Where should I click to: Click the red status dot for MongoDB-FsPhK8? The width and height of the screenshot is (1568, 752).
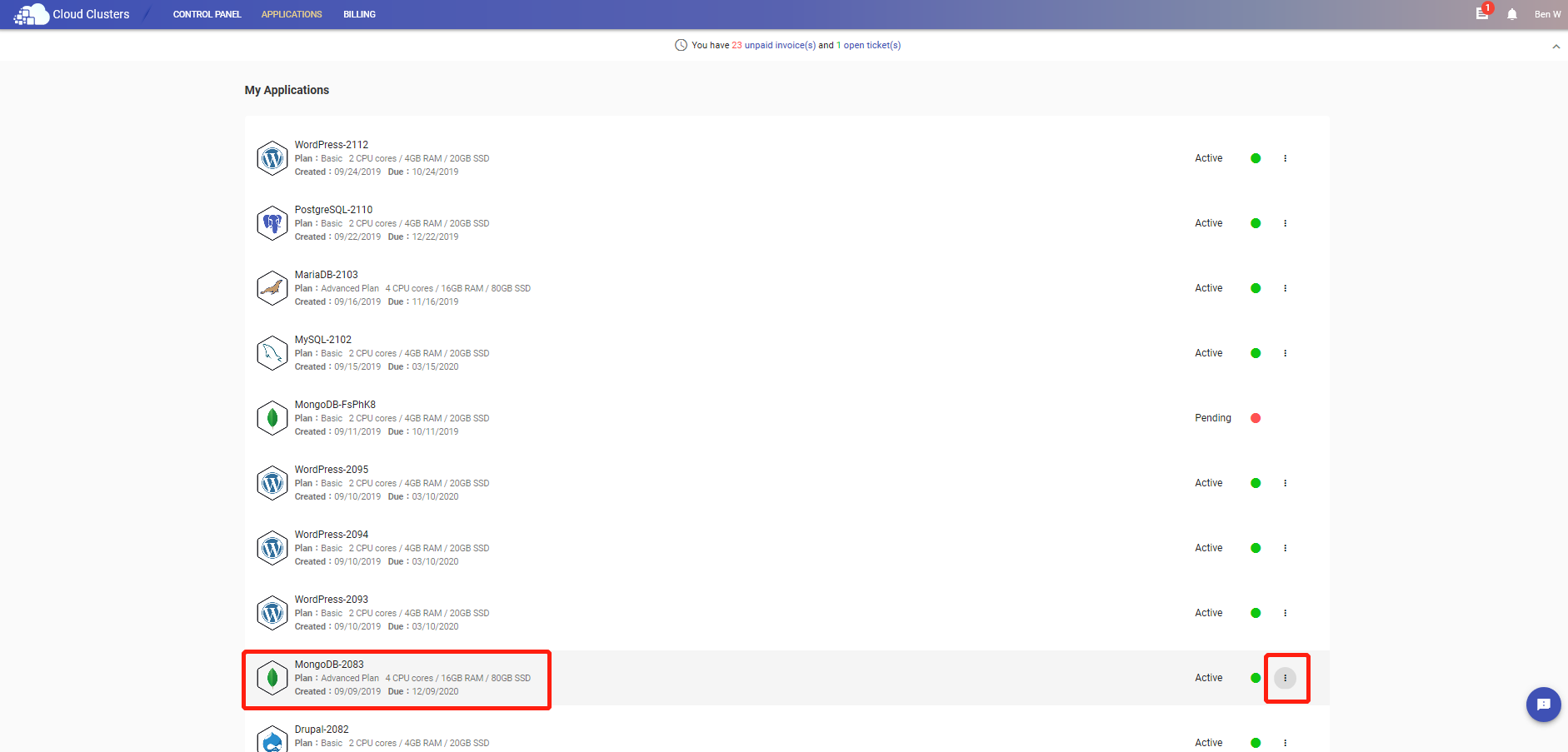point(1256,418)
